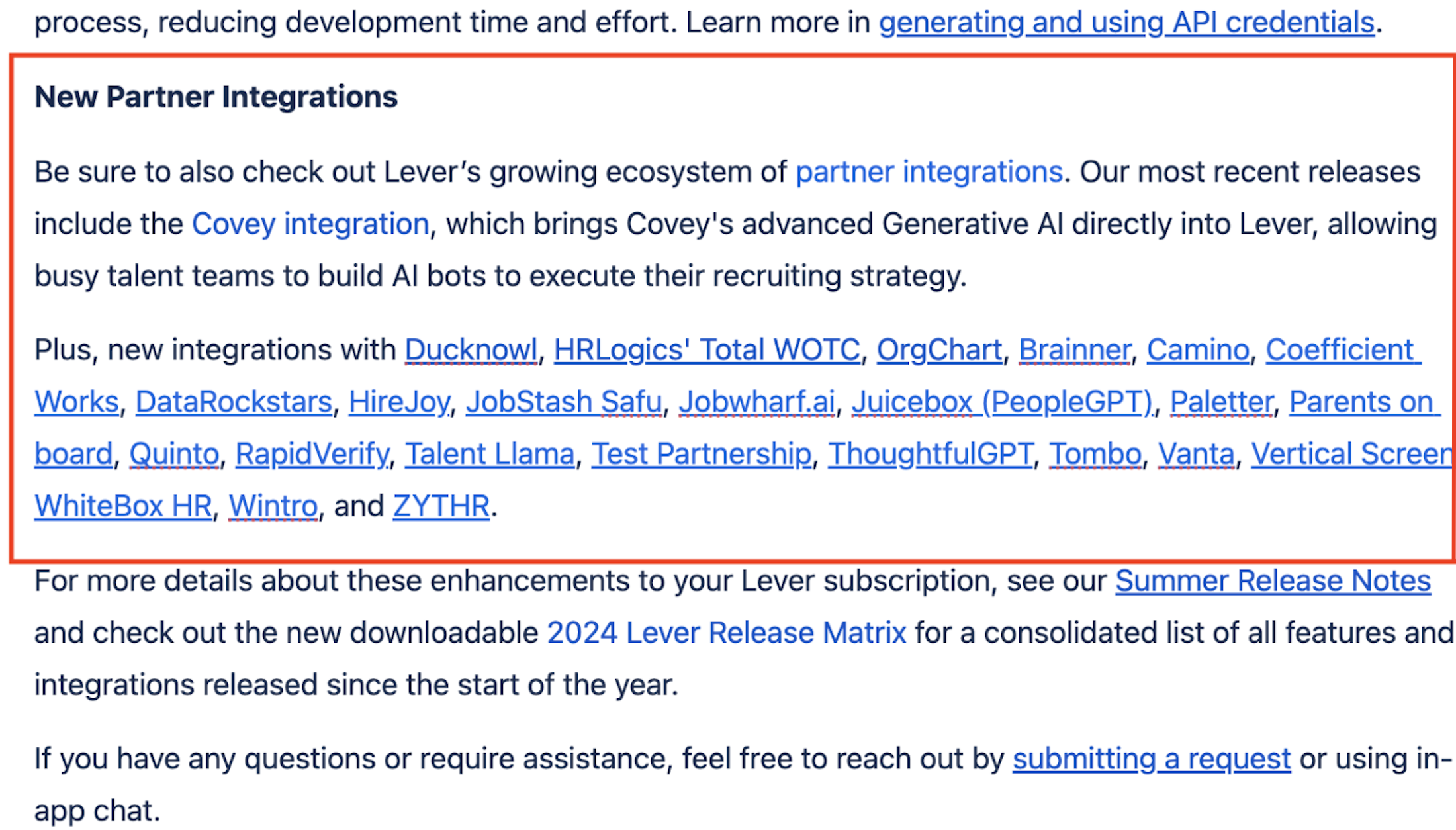Open the Covey integration link
Image resolution: width=1456 pixels, height=830 pixels.
(310, 224)
